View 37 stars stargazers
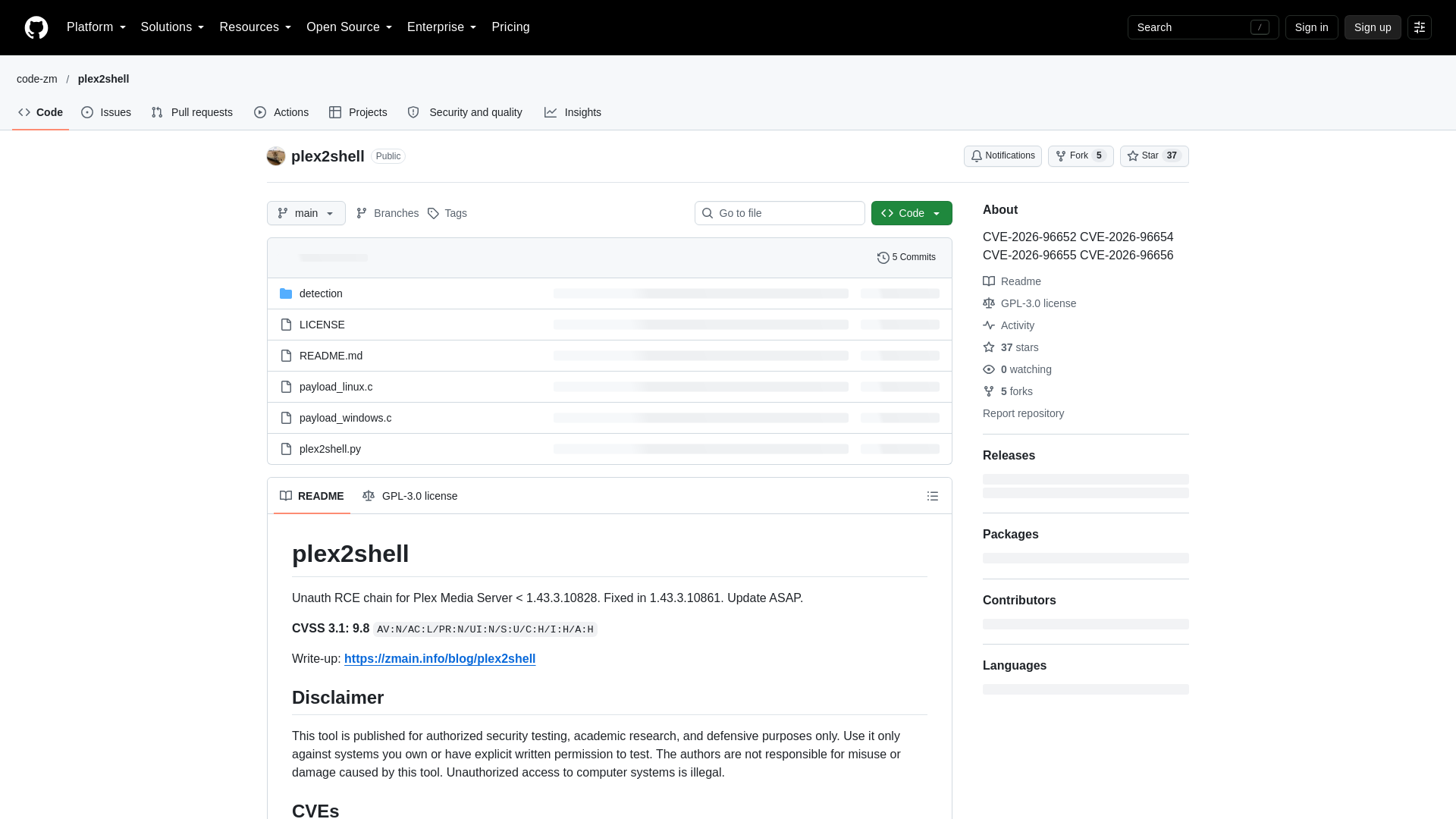The image size is (1456, 819). coord(1011,347)
